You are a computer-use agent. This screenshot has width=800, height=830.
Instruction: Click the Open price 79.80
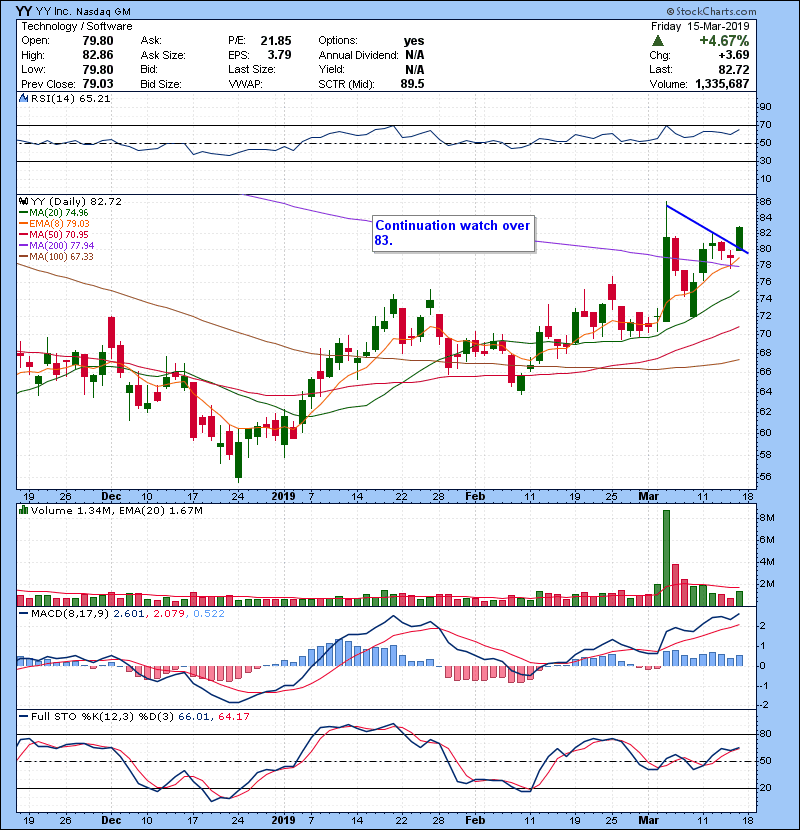(98, 41)
